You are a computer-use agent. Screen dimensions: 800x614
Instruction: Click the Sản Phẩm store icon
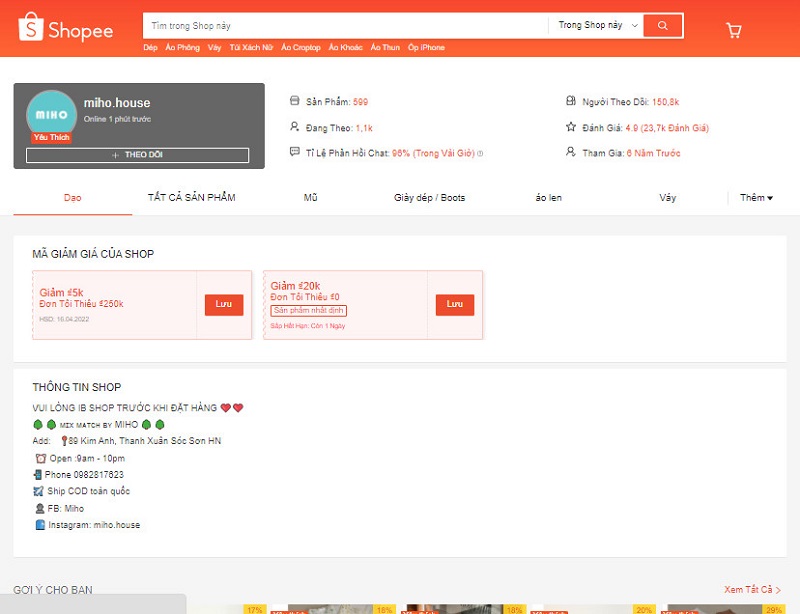294,101
